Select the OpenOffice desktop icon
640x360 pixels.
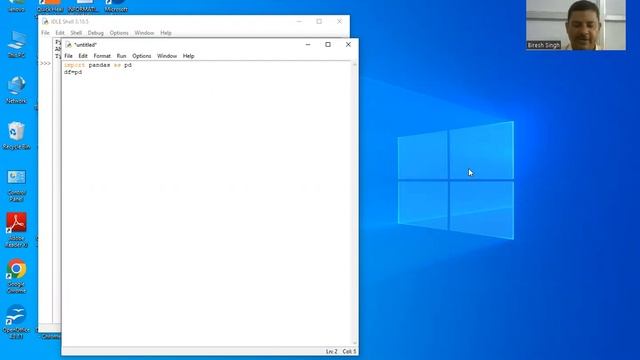[x=16, y=322]
